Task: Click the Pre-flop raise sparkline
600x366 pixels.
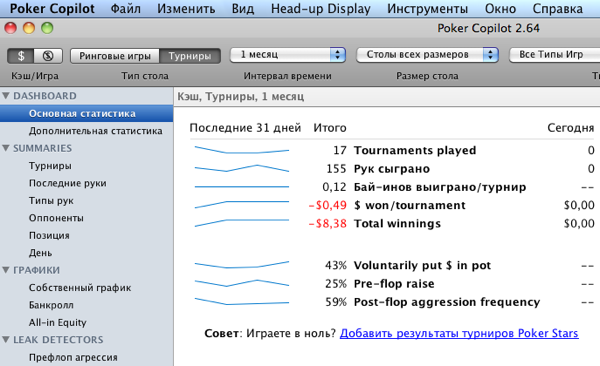Action: tap(242, 283)
